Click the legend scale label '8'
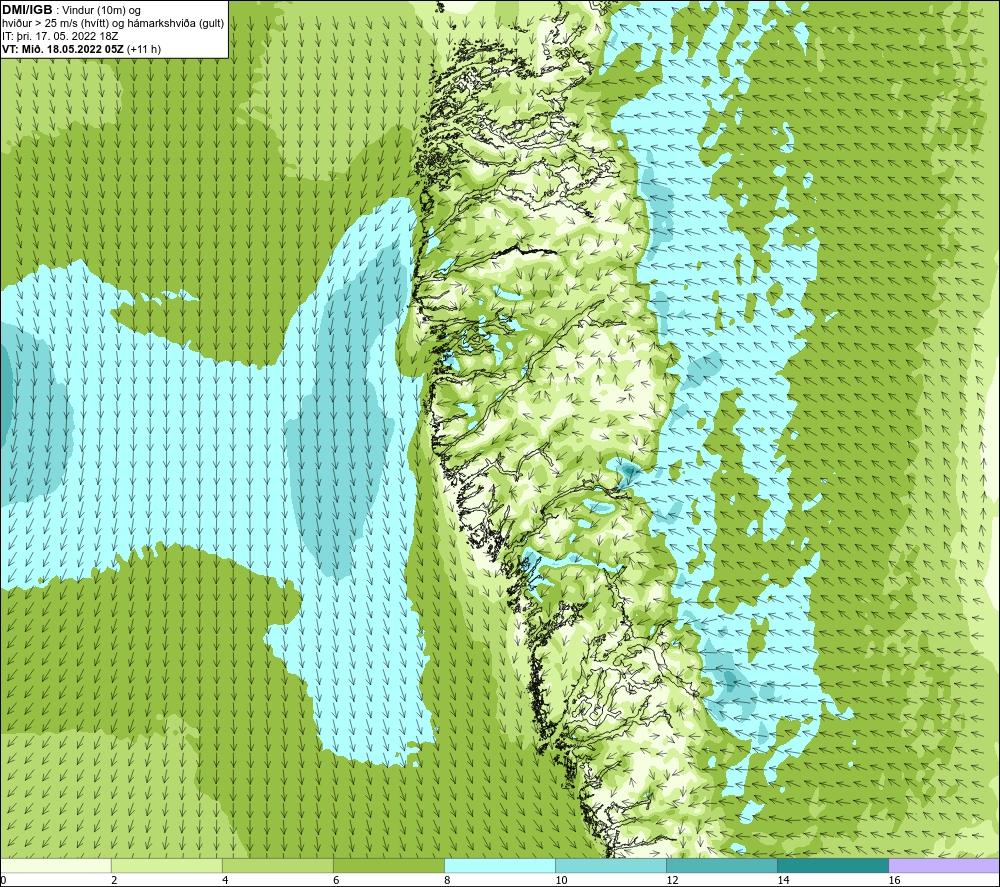The image size is (1000, 887). pyautogui.click(x=447, y=881)
